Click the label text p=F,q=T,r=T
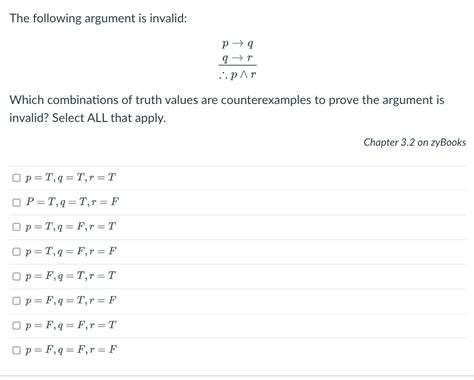The height and width of the screenshot is (380, 474). [x=71, y=276]
